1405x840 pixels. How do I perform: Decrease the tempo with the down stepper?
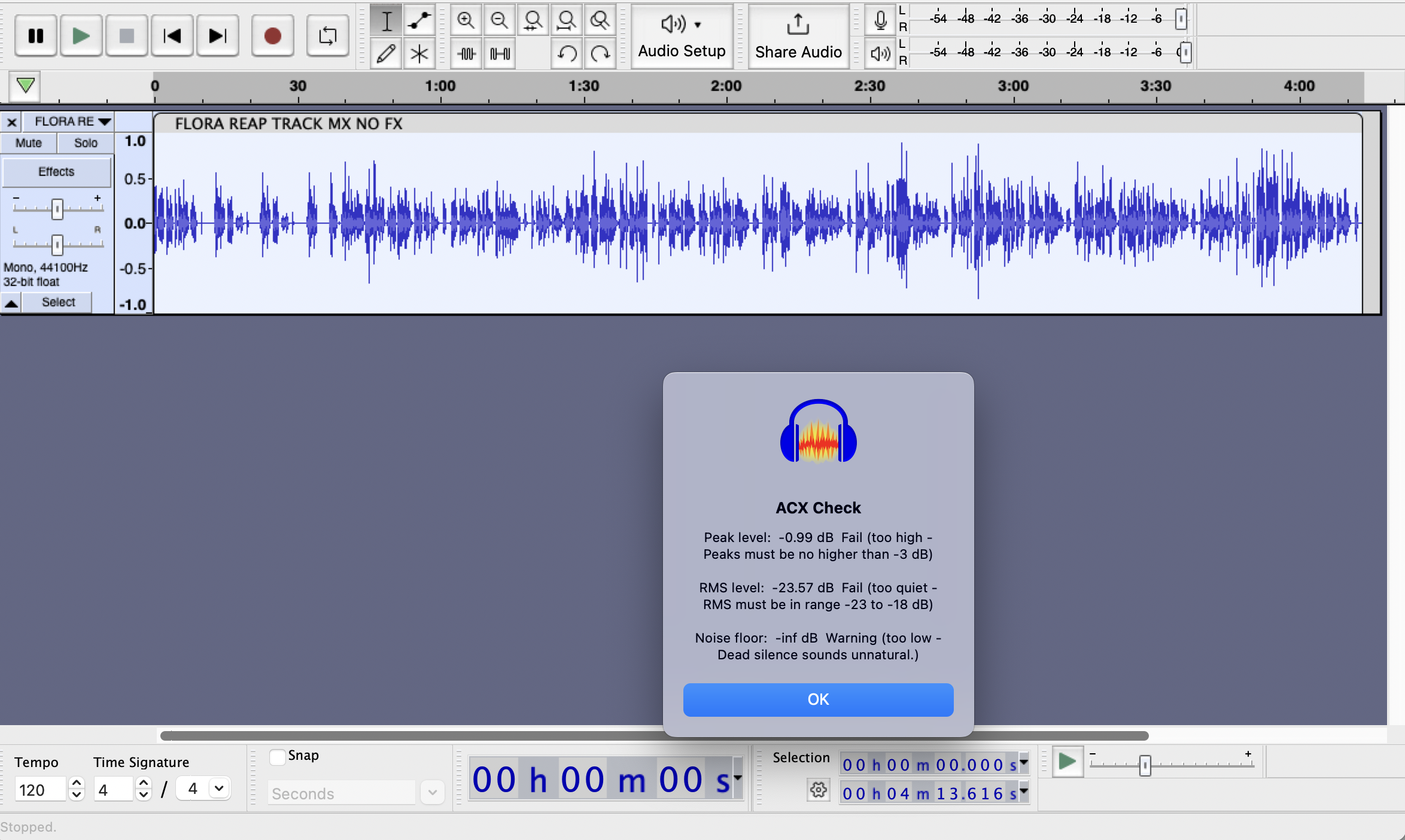[x=76, y=796]
